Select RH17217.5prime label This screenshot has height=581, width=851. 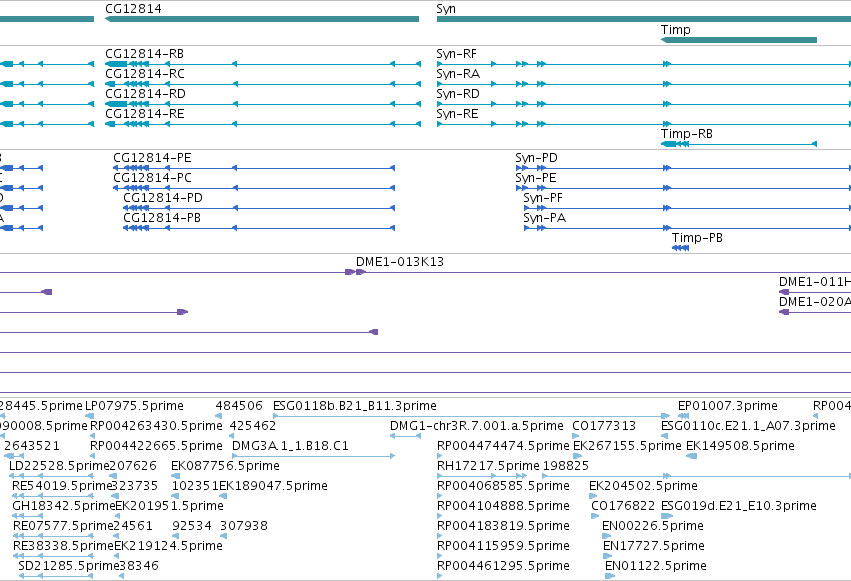tap(488, 466)
